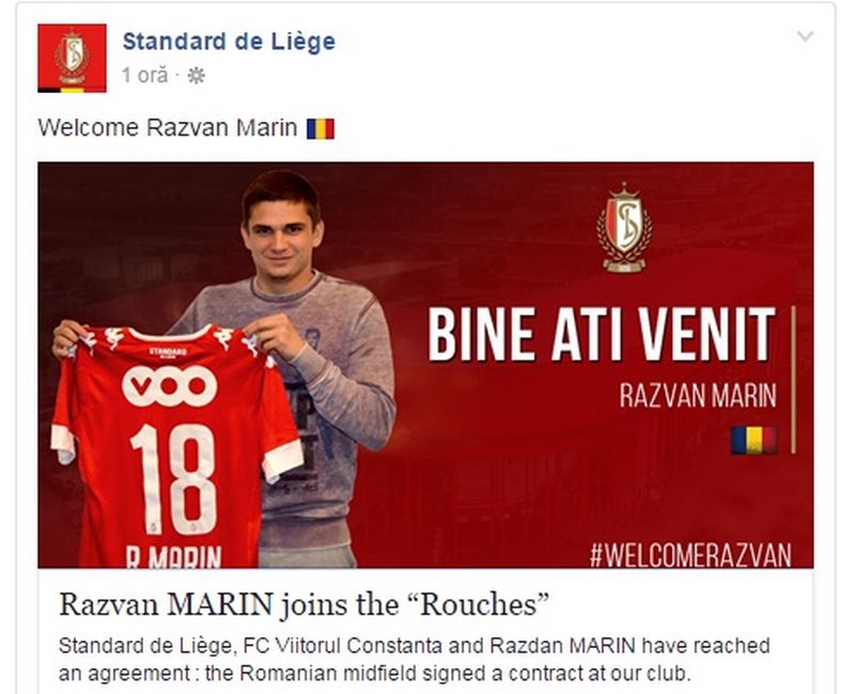Click the 'BINE ATI VENIT' headline in banner

coord(601,334)
